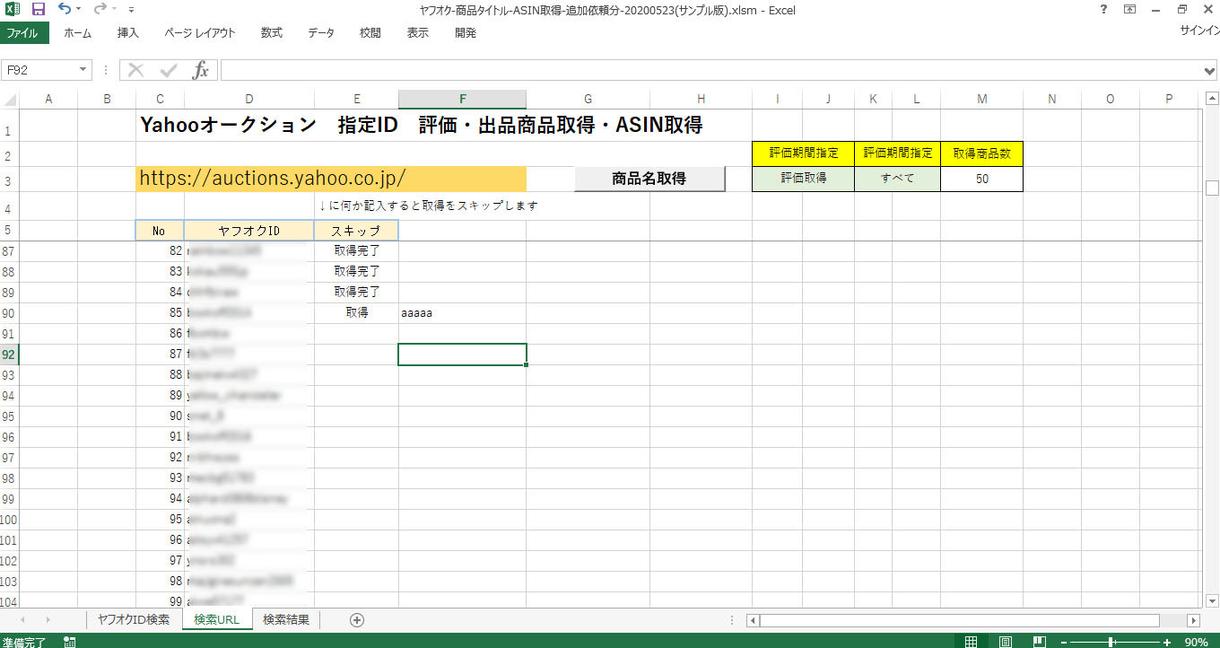Select the cell containing aaaaa
Image resolution: width=1220 pixels, height=648 pixels.
(462, 313)
